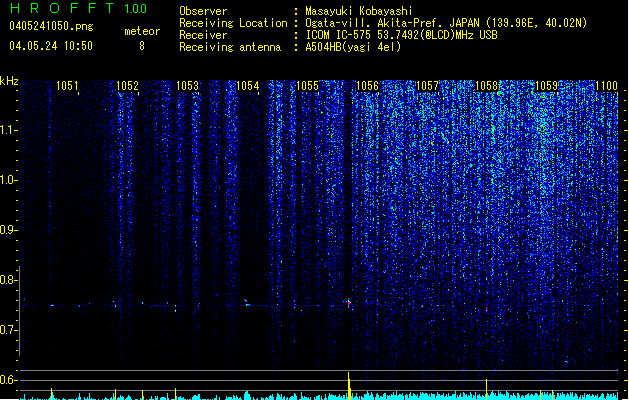Click the 0.9 kHz axis label
Viewport: 629px width, 400px height.
8,230
